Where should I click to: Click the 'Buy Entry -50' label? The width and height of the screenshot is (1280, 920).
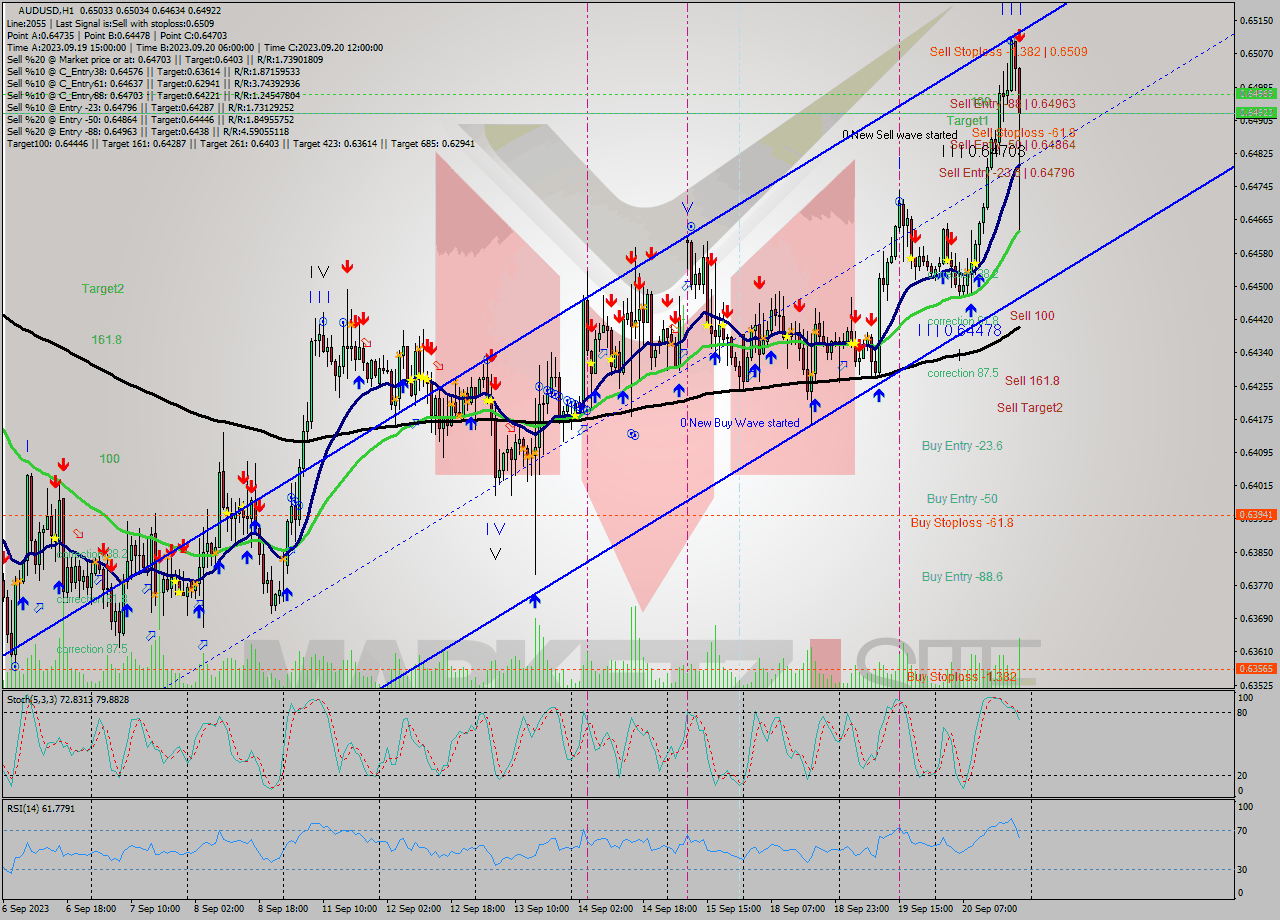coord(961,499)
